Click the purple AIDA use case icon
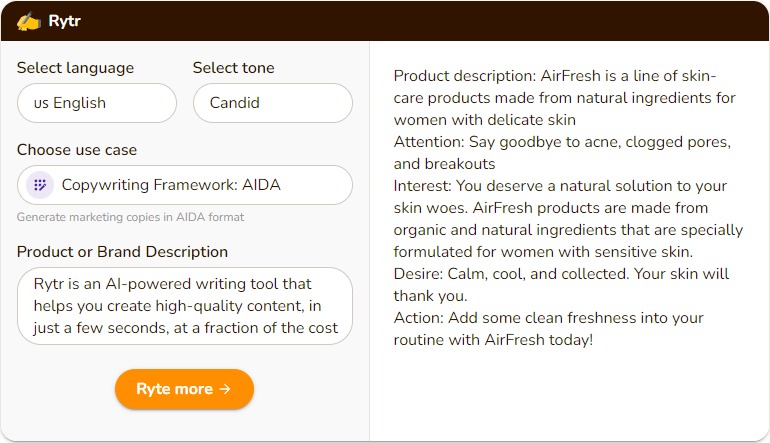Viewport: 770px width, 443px height. pyautogui.click(x=39, y=185)
